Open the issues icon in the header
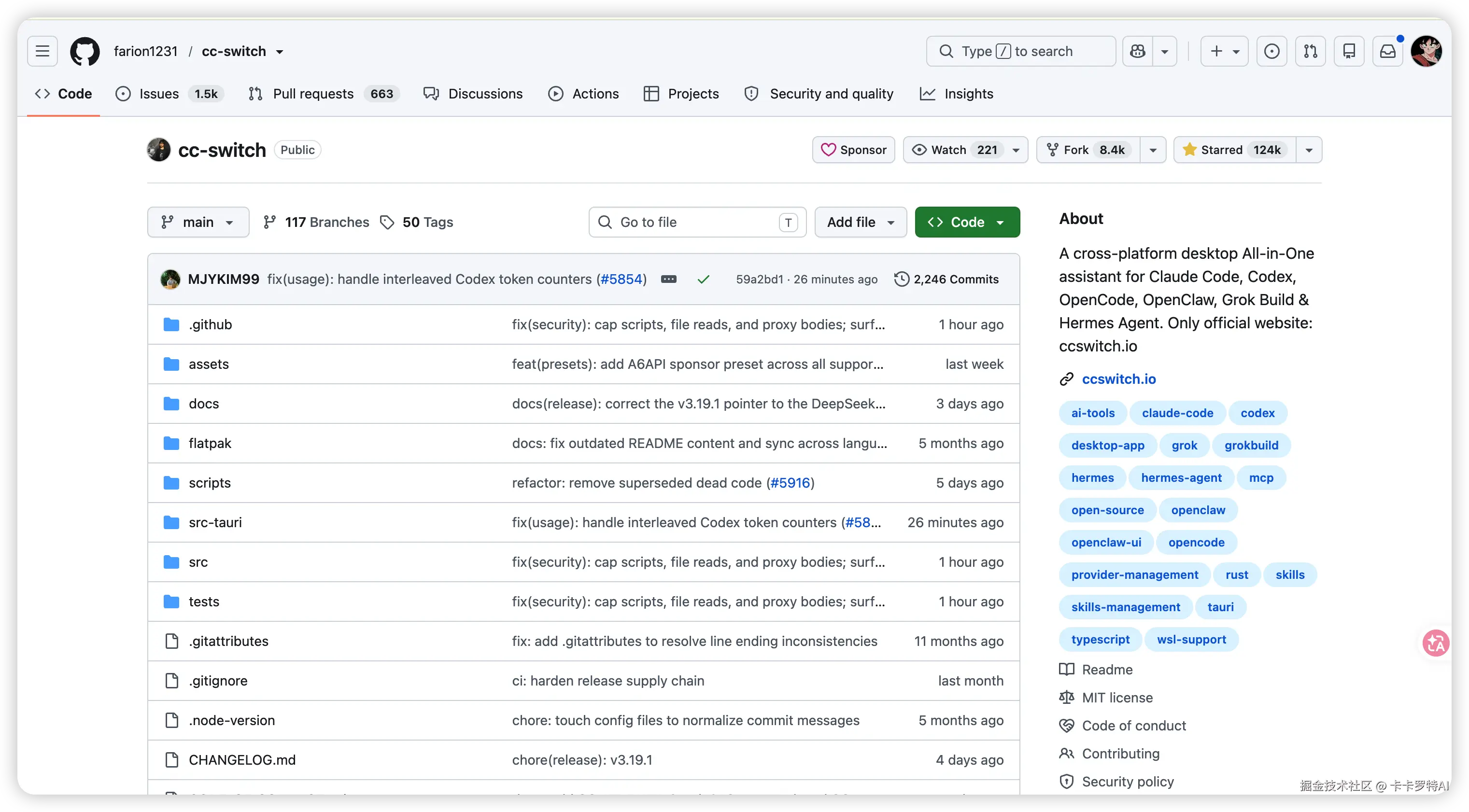 pyautogui.click(x=1271, y=51)
